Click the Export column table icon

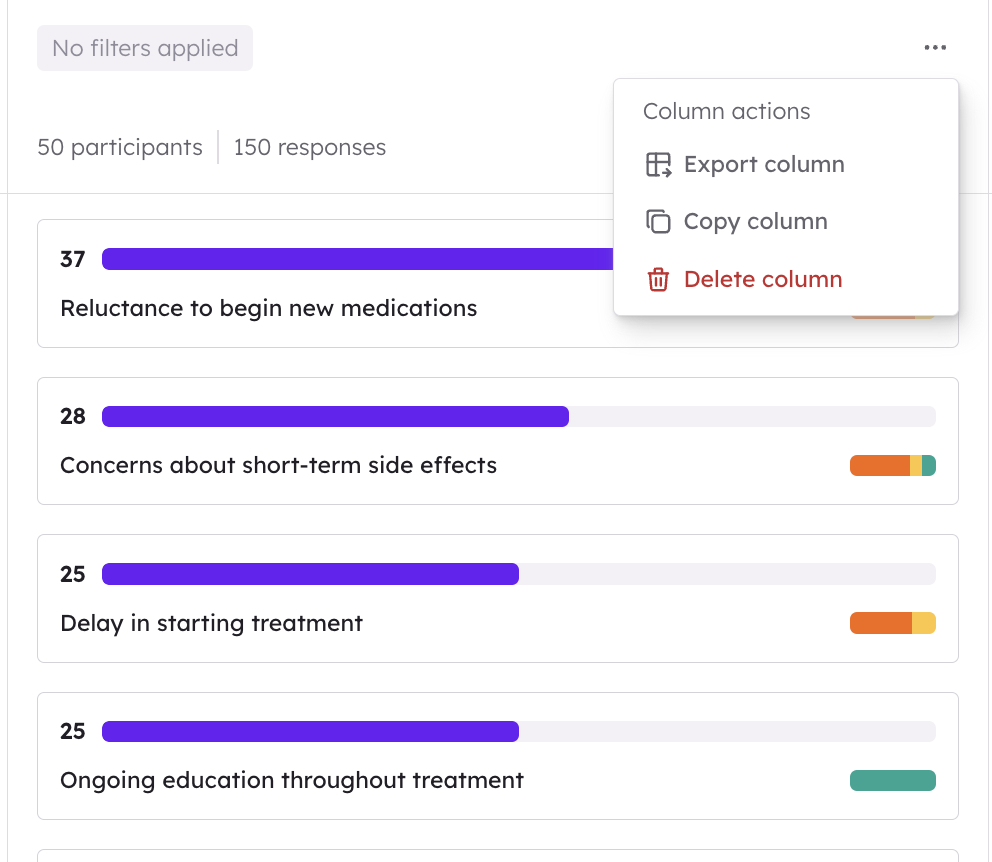[x=658, y=165]
